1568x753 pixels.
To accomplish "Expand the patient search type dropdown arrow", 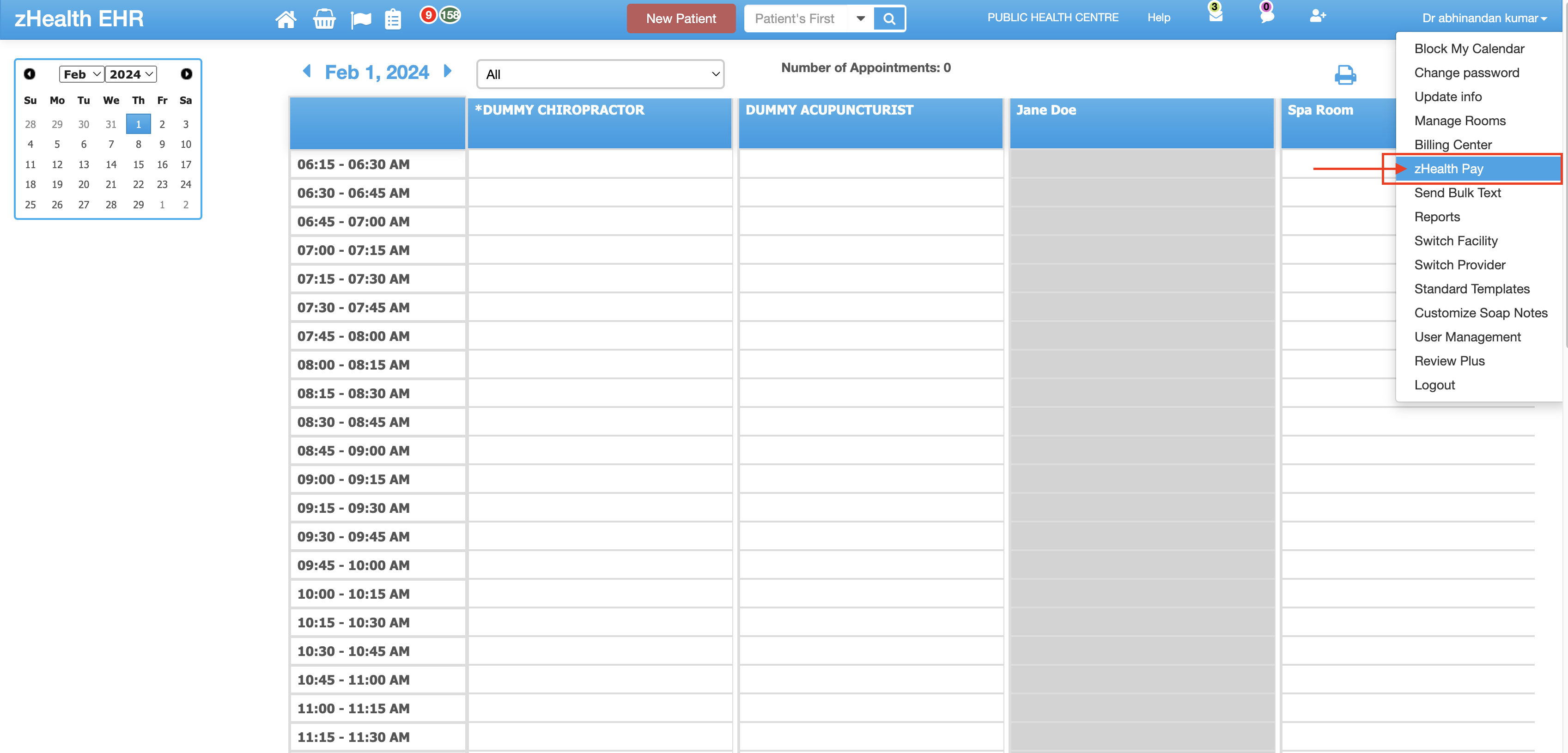I will [860, 19].
